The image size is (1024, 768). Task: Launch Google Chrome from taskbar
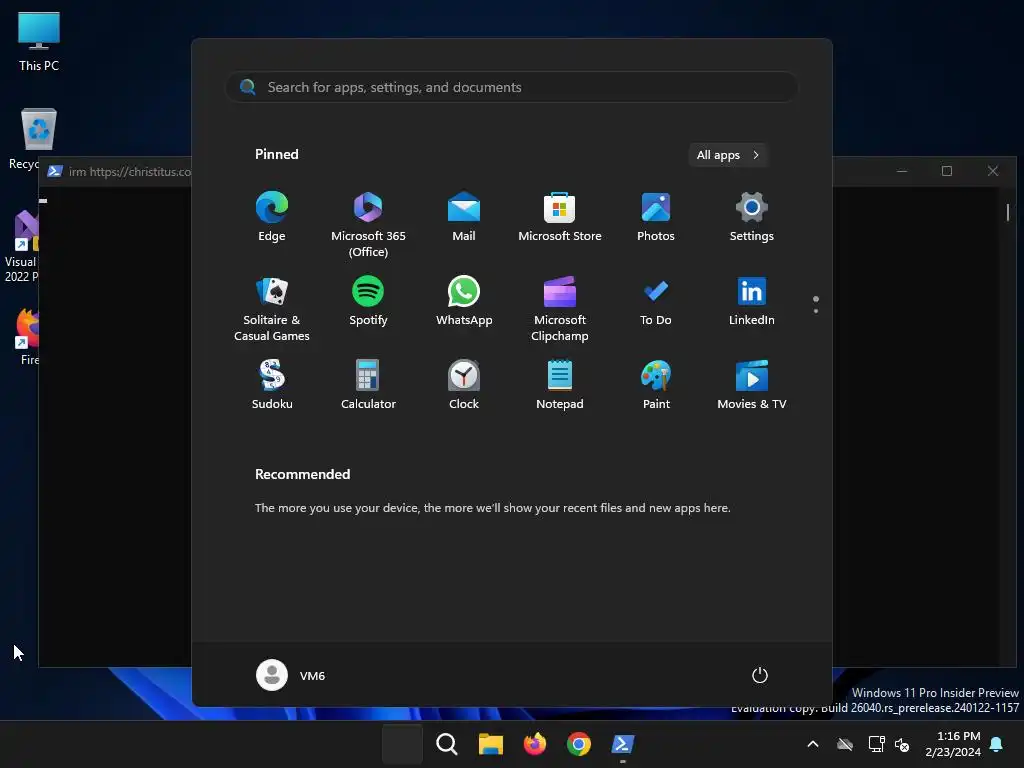click(579, 744)
